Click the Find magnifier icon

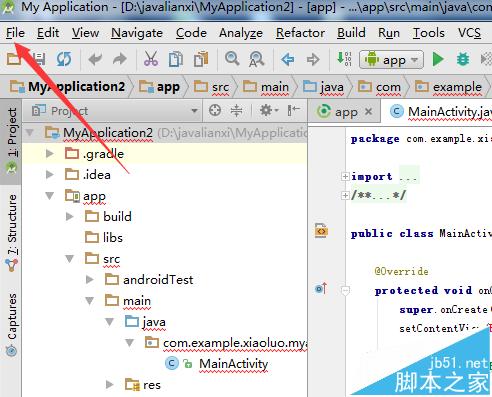232,59
